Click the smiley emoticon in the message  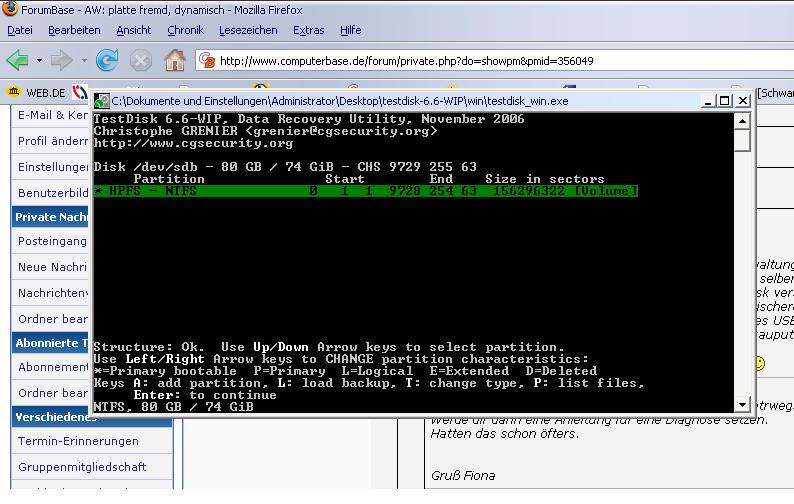tap(760, 363)
